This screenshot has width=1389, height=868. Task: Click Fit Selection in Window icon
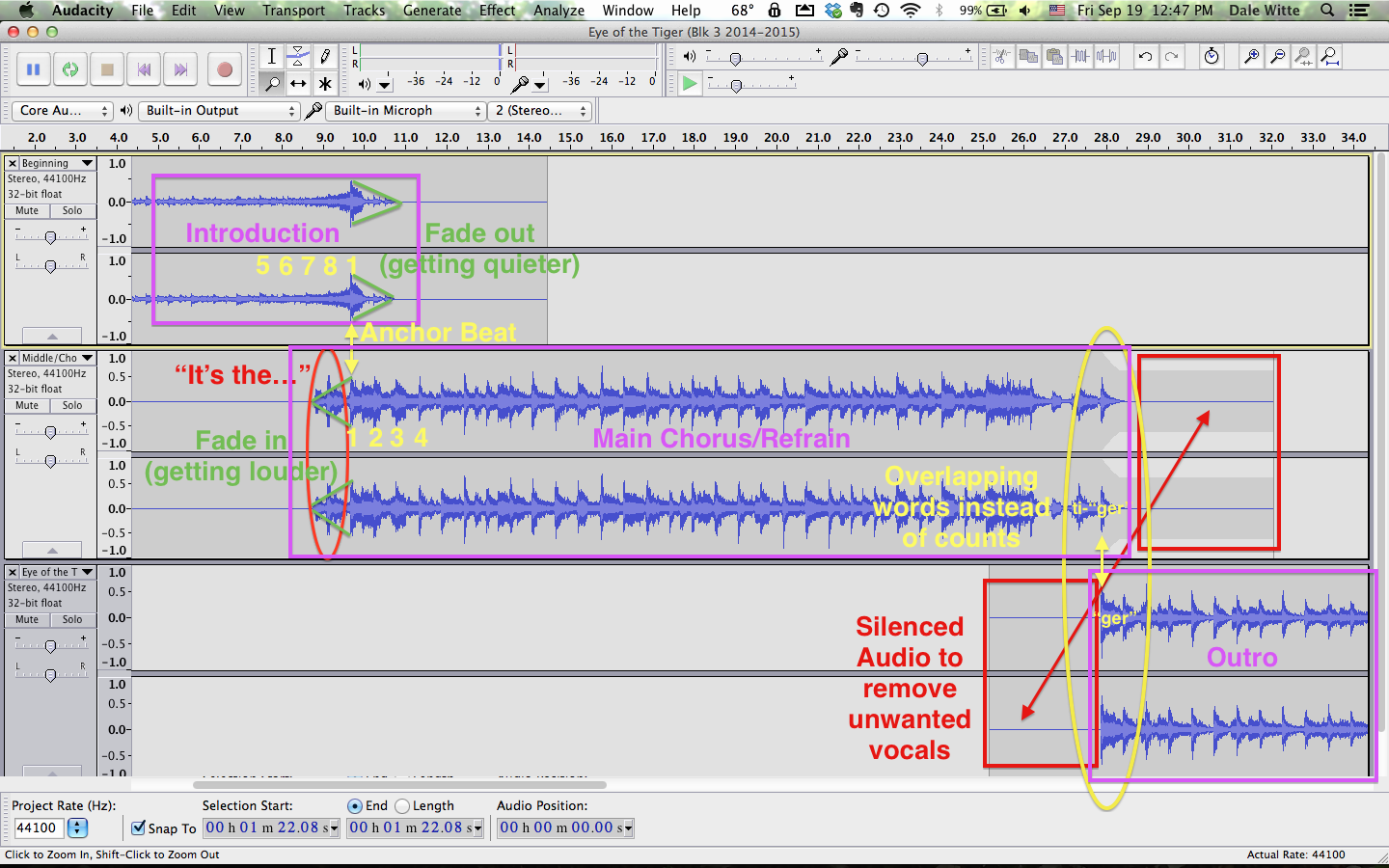[x=1303, y=56]
